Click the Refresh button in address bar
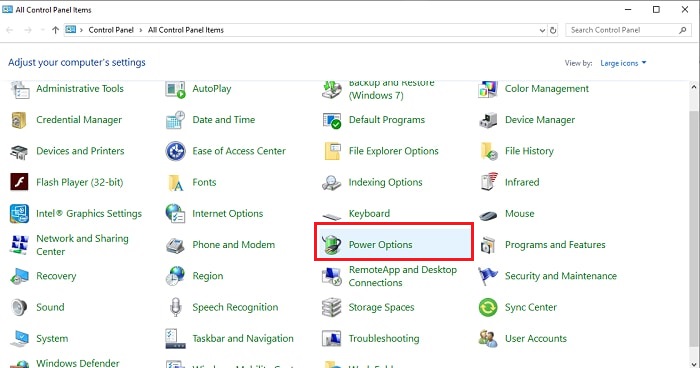This screenshot has width=700, height=368. (553, 30)
